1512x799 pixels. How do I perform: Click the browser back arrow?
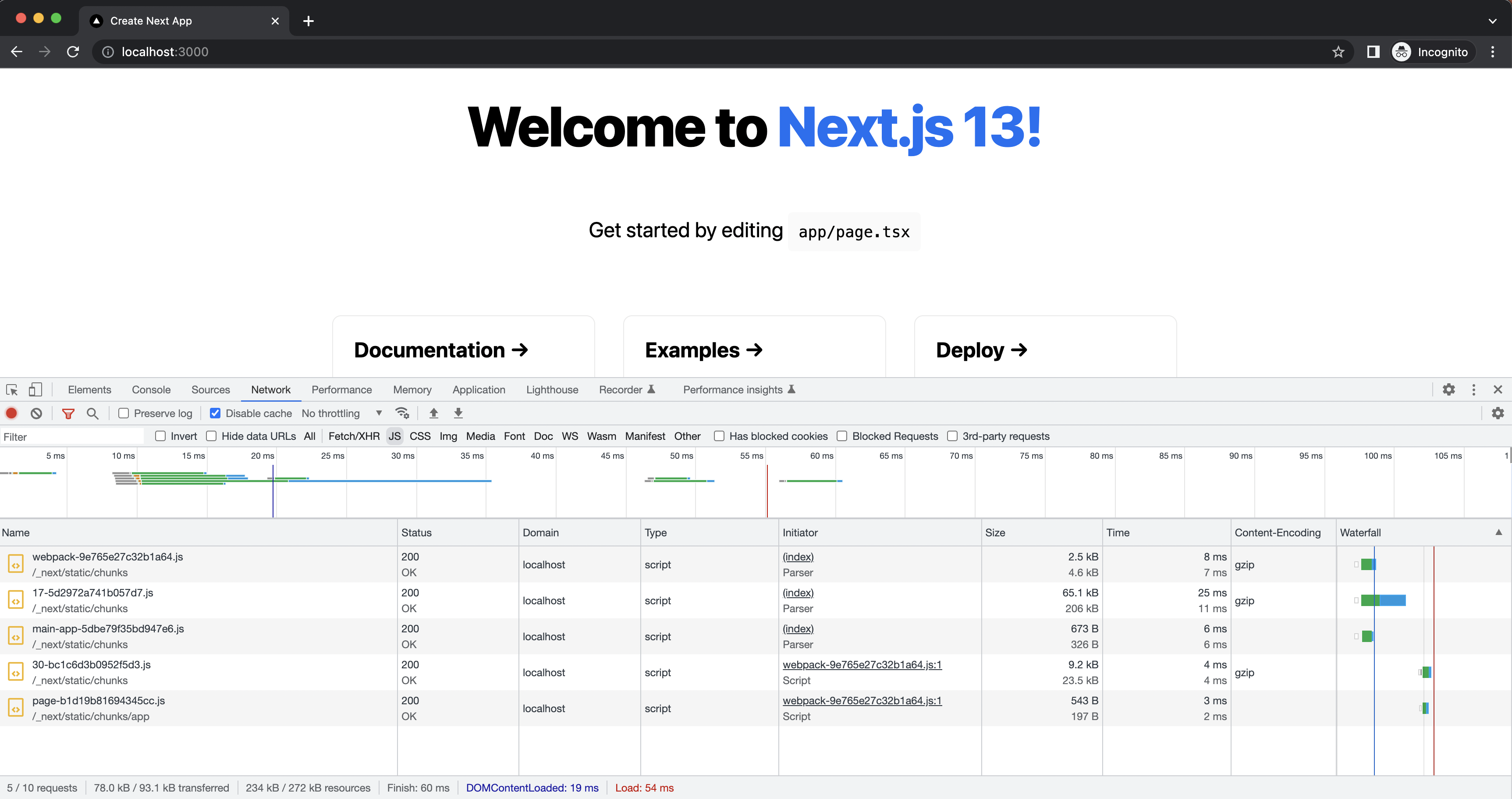pos(17,52)
